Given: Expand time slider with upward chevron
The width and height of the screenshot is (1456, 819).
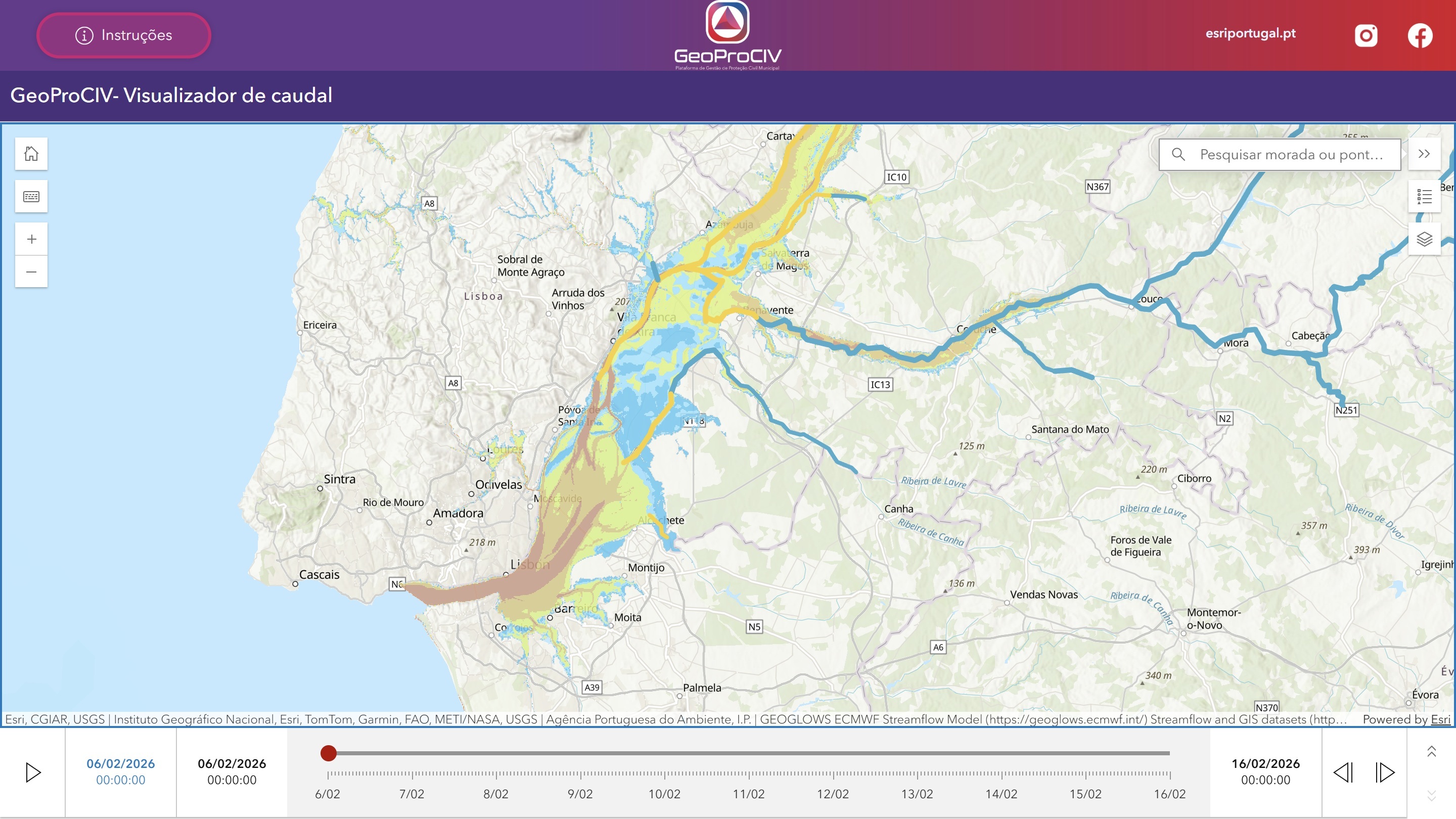Looking at the screenshot, I should [x=1431, y=751].
